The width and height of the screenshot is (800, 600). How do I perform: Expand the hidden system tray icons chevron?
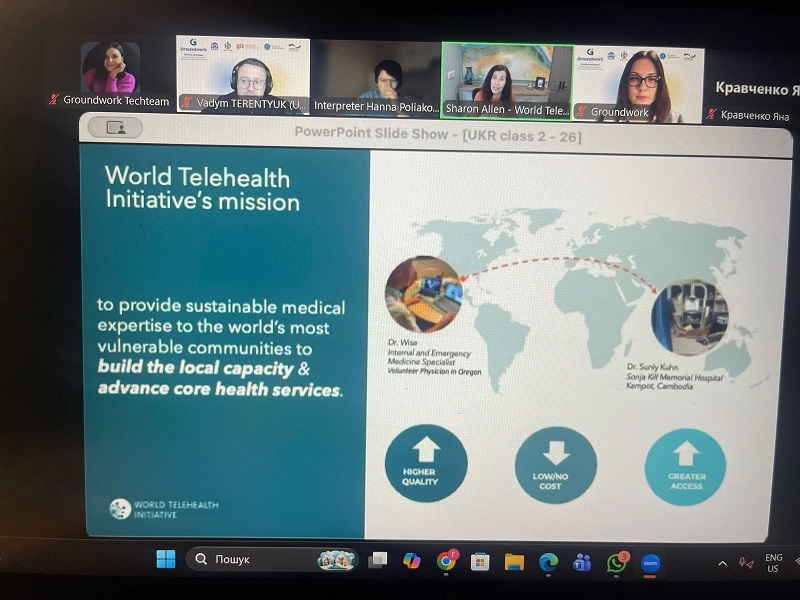pos(722,563)
